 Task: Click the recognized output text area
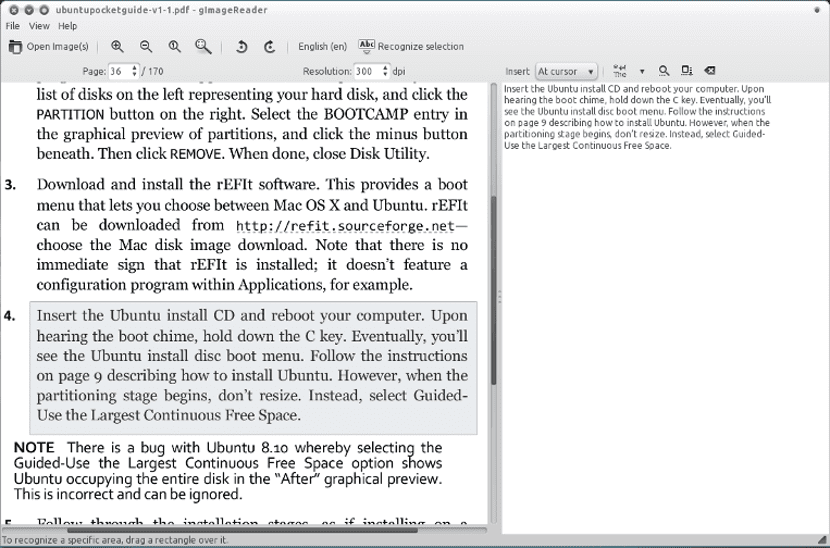click(665, 308)
